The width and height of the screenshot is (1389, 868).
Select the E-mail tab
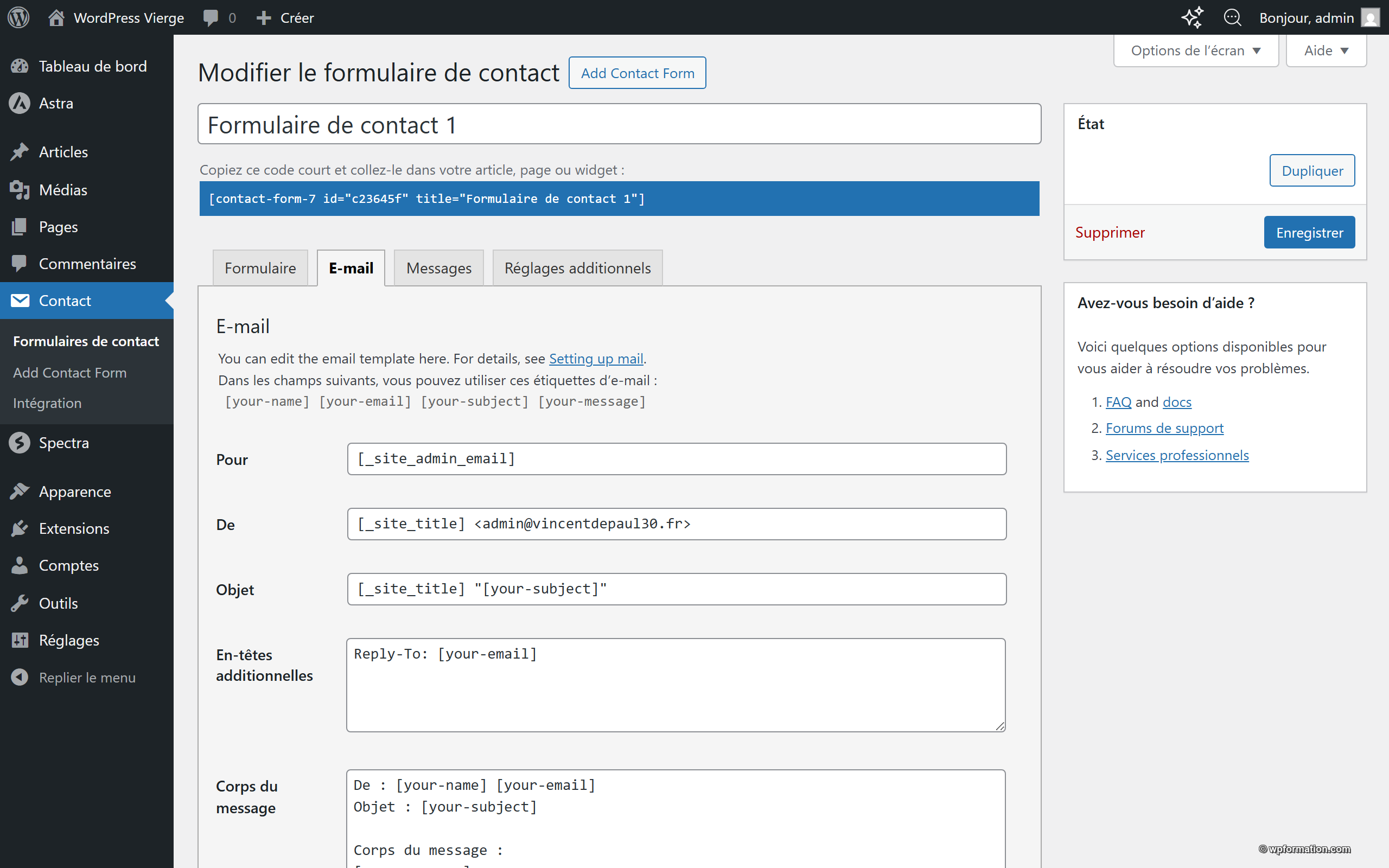pyautogui.click(x=351, y=267)
